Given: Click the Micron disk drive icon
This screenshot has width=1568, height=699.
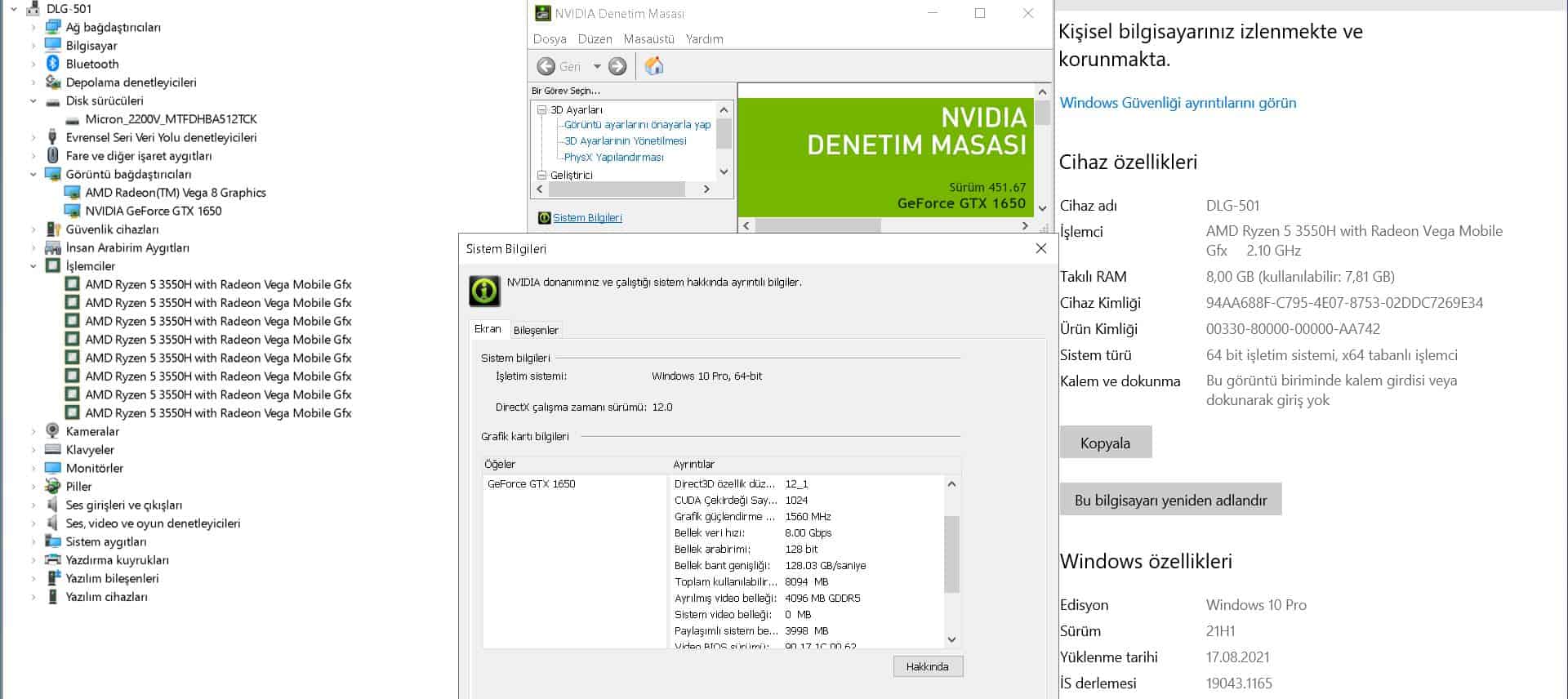Looking at the screenshot, I should point(73,119).
